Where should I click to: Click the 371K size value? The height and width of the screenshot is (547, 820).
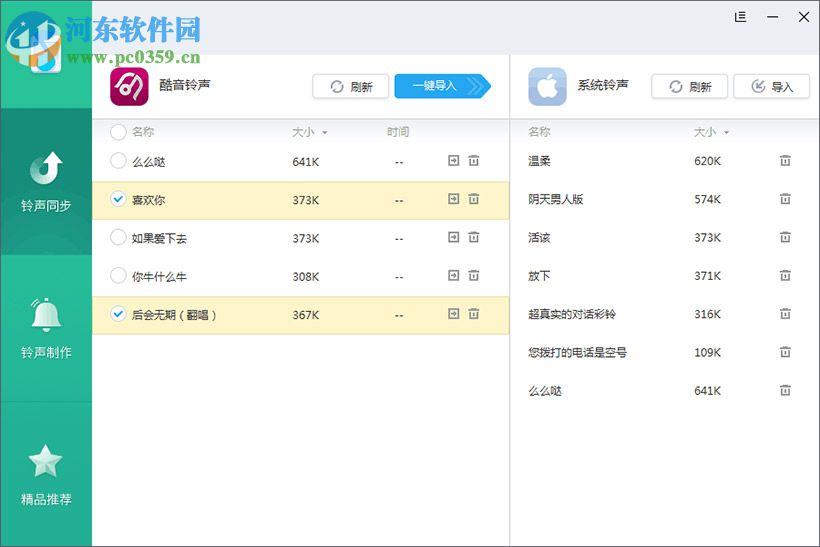coord(708,276)
